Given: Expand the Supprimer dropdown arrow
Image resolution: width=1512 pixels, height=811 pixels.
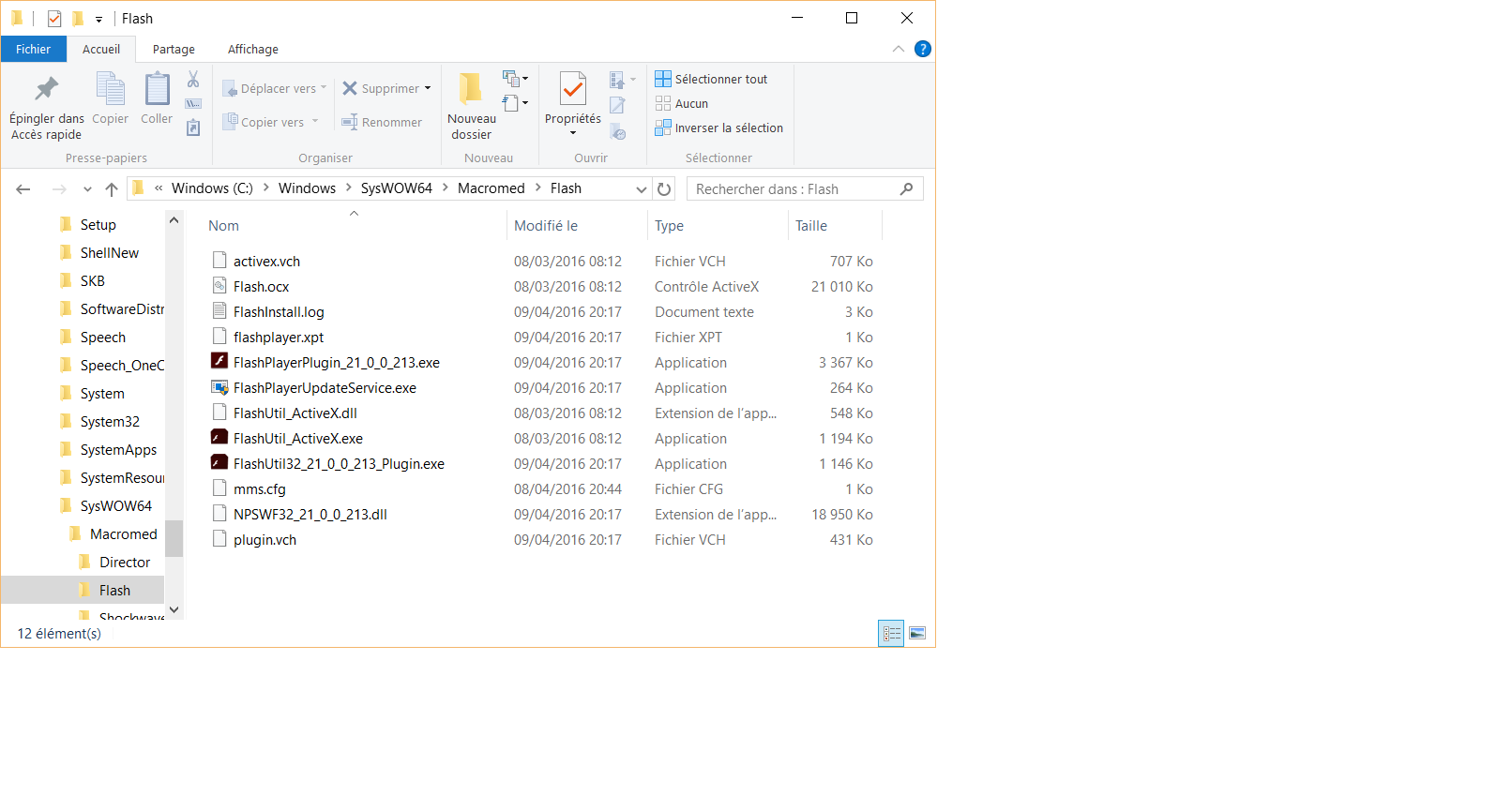Looking at the screenshot, I should point(428,88).
